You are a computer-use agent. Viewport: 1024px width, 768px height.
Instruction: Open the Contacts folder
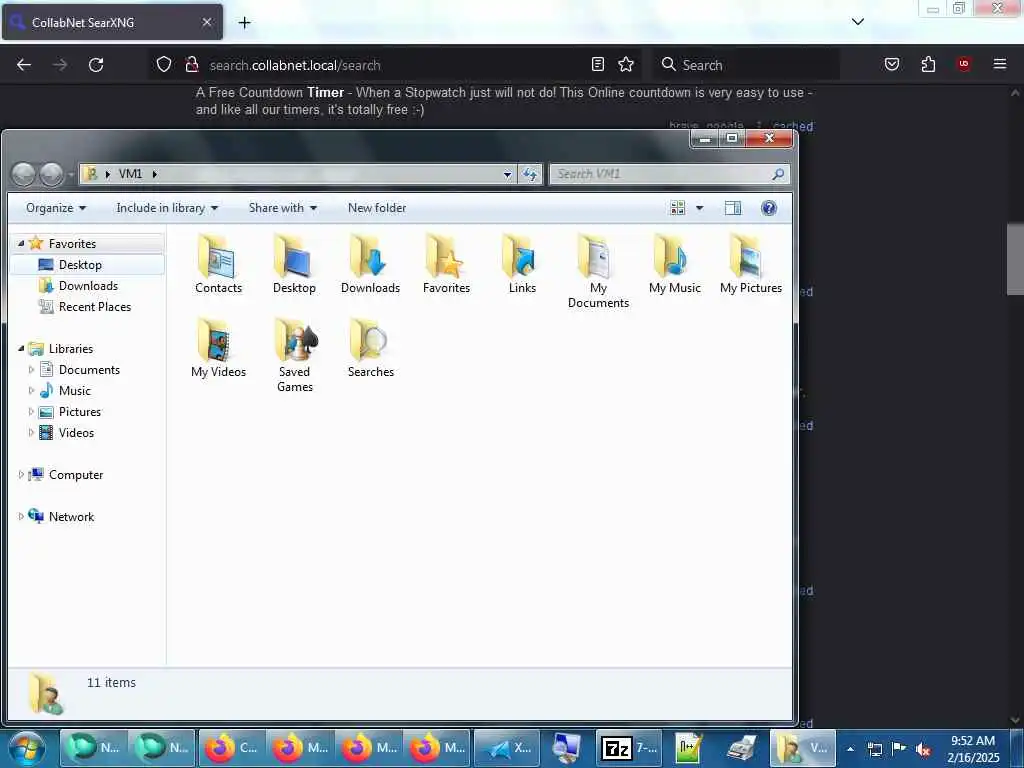tap(218, 264)
